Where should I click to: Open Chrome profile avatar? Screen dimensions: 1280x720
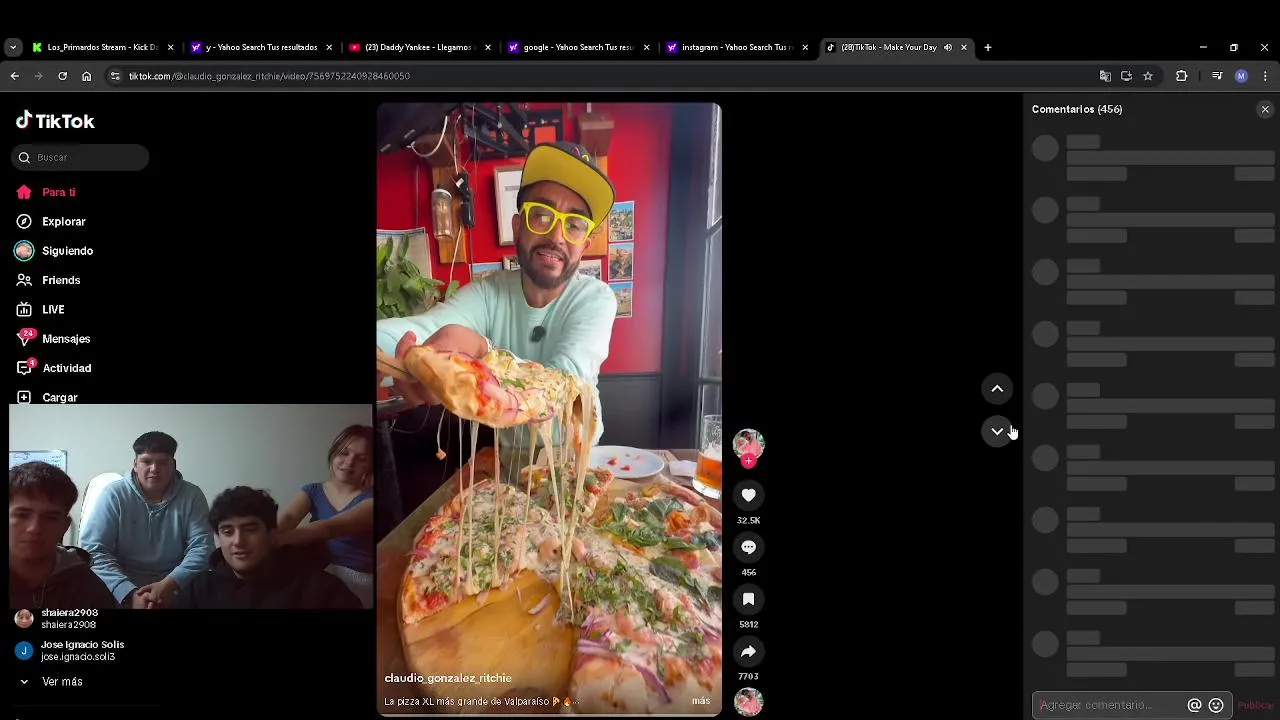(x=1241, y=76)
